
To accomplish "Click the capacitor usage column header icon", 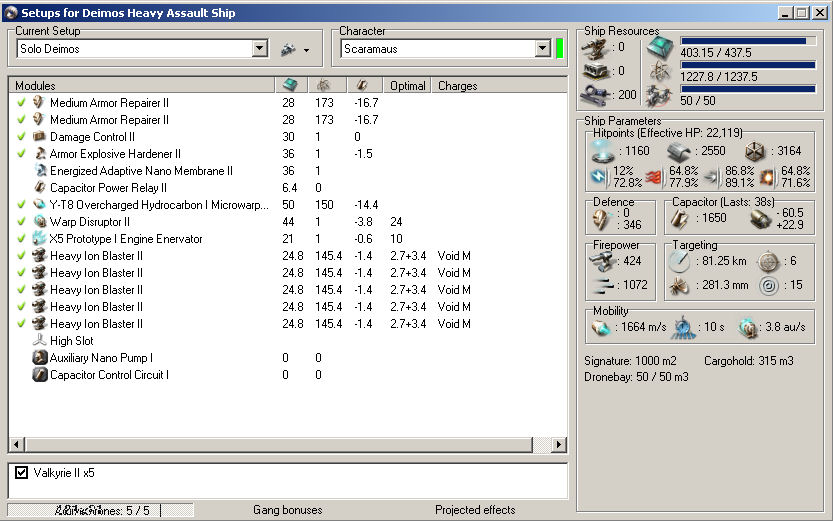I will coord(363,86).
